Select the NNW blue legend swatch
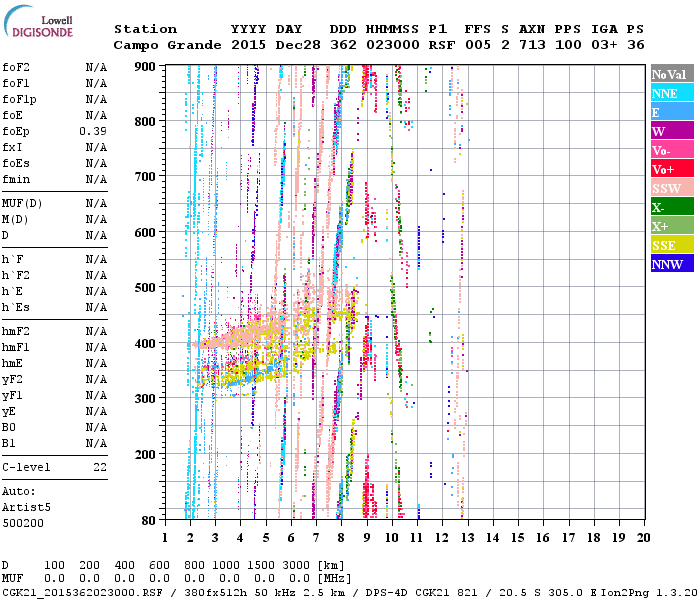Screen dimensions: 700x600 672,263
